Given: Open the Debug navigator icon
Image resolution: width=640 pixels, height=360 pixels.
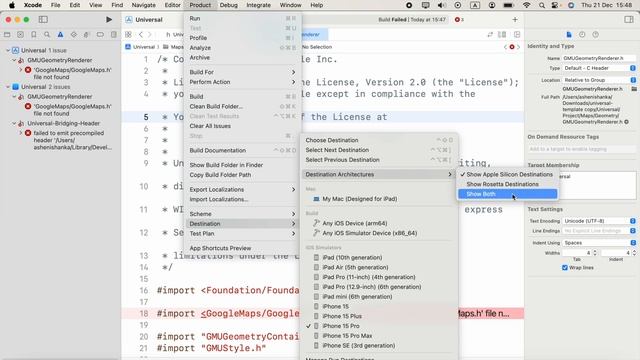Looking at the screenshot, I should point(87,35).
